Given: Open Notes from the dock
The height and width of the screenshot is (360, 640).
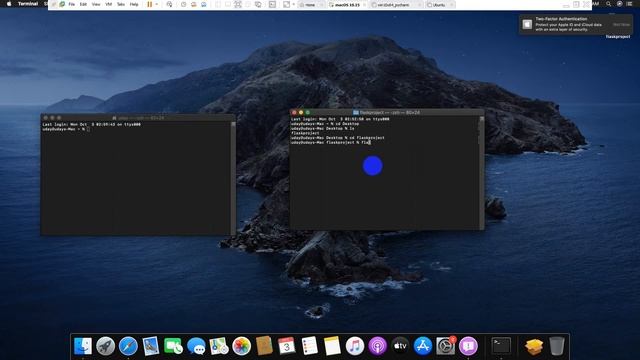Looking at the screenshot, I should tap(332, 346).
